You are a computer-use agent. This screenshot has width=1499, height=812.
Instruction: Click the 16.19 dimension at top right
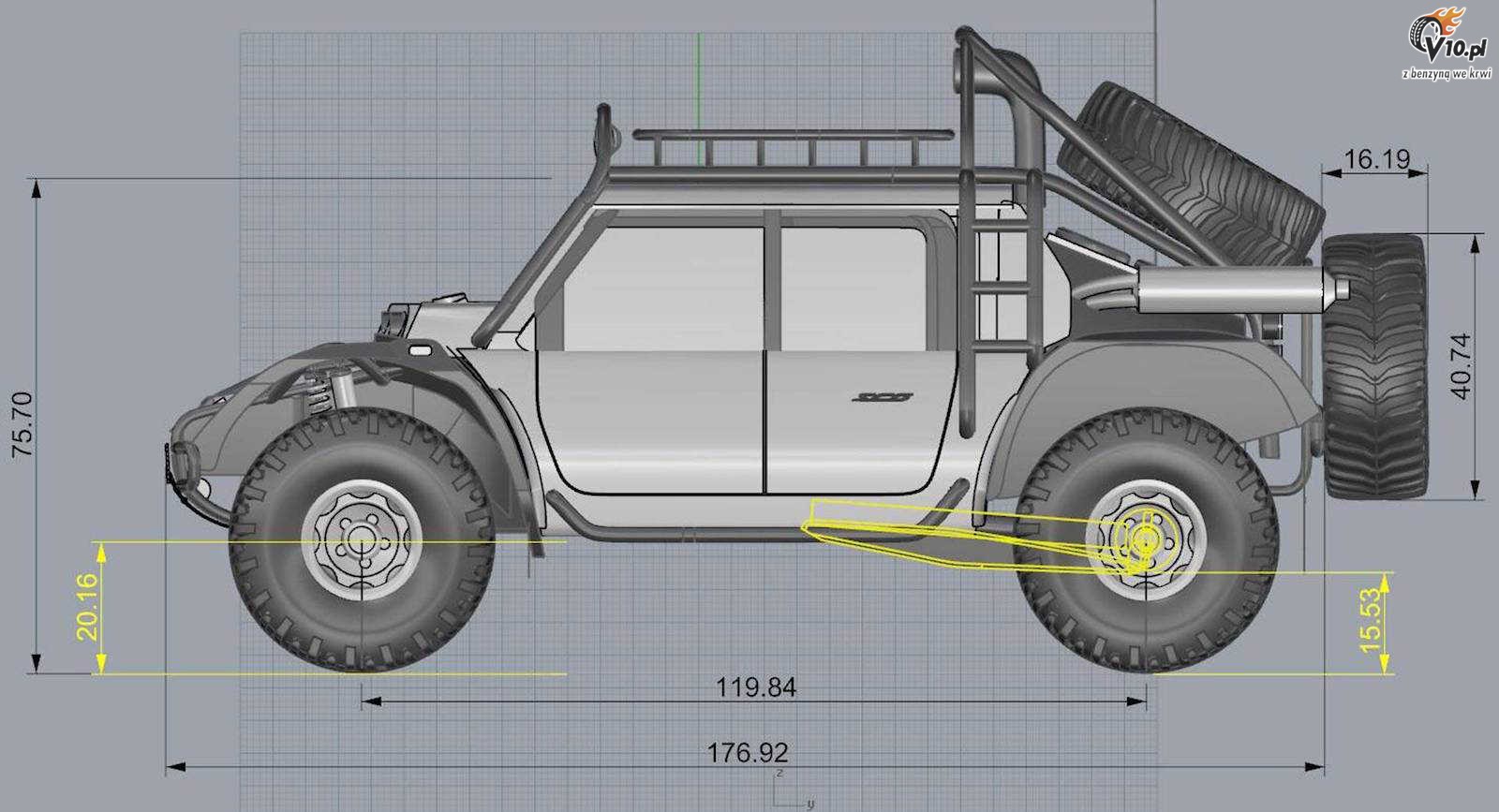point(1376,159)
